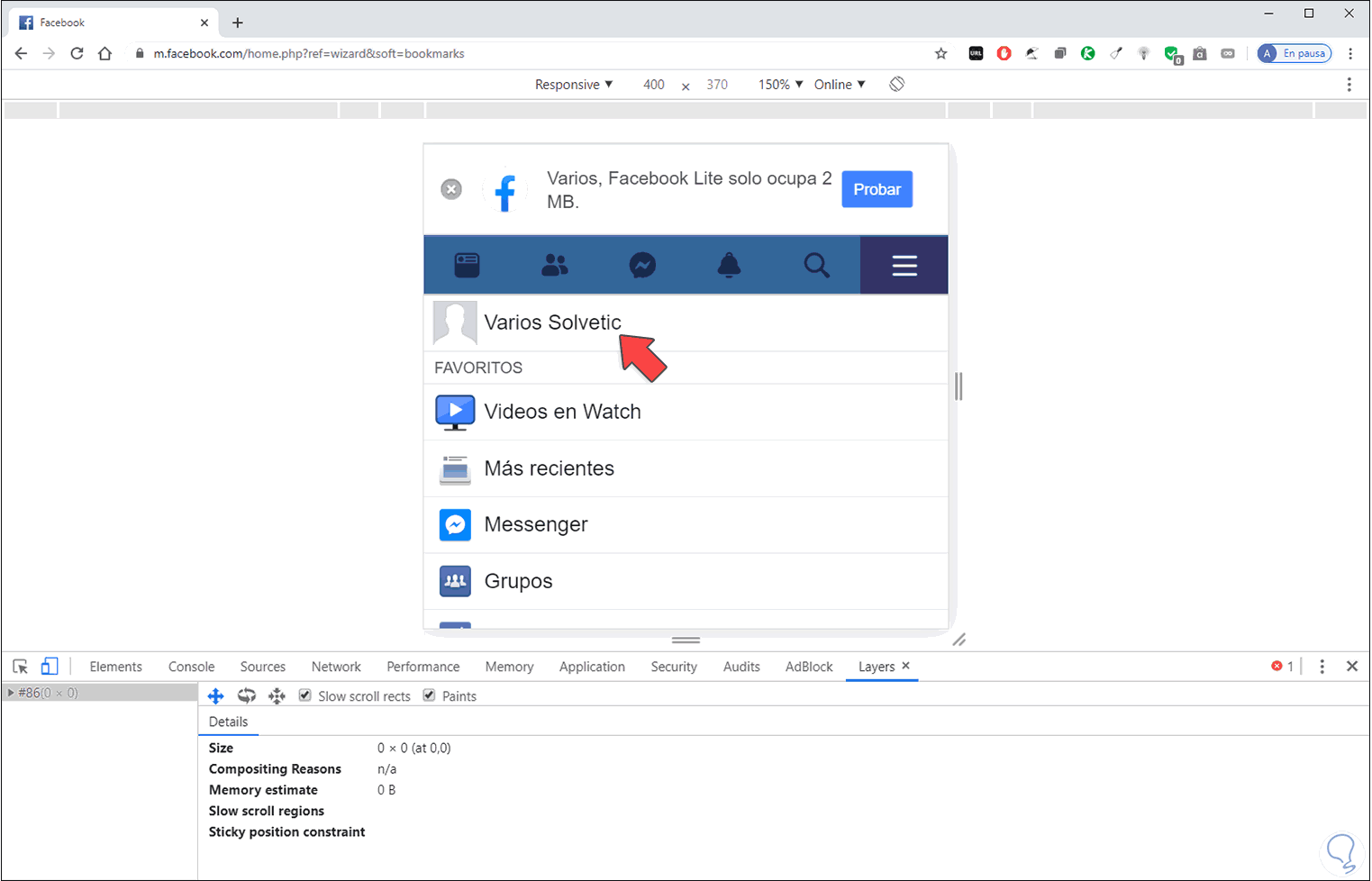The width and height of the screenshot is (1372, 881).
Task: Reload the current page
Action: 77,53
